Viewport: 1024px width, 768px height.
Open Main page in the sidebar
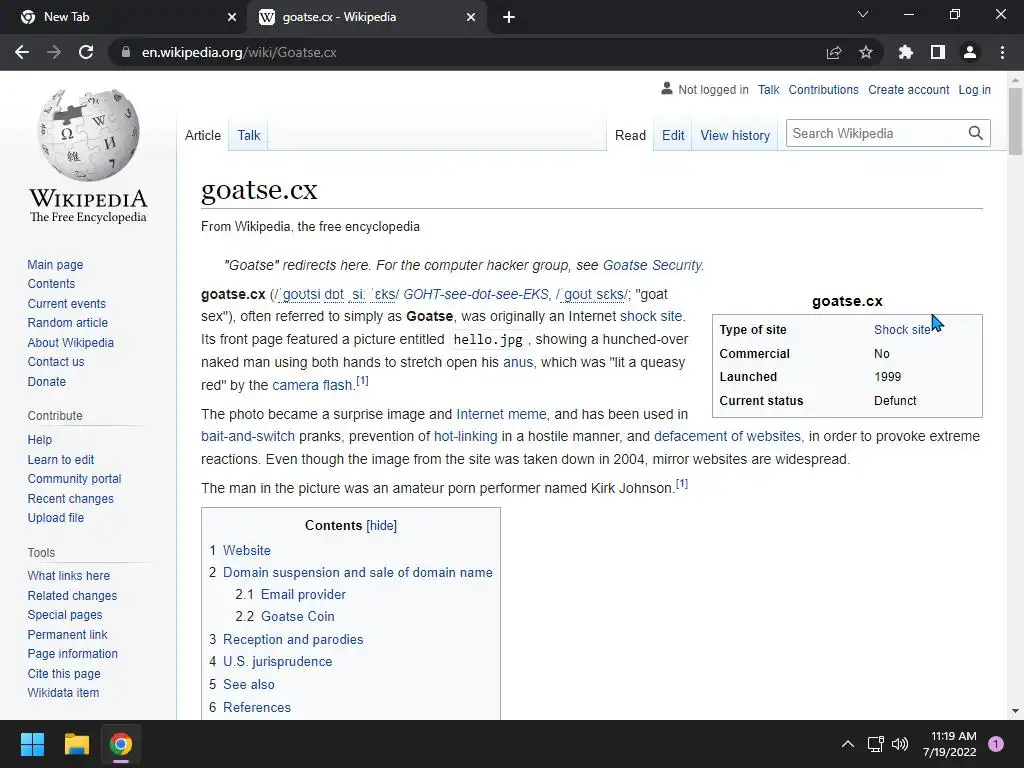coord(56,264)
